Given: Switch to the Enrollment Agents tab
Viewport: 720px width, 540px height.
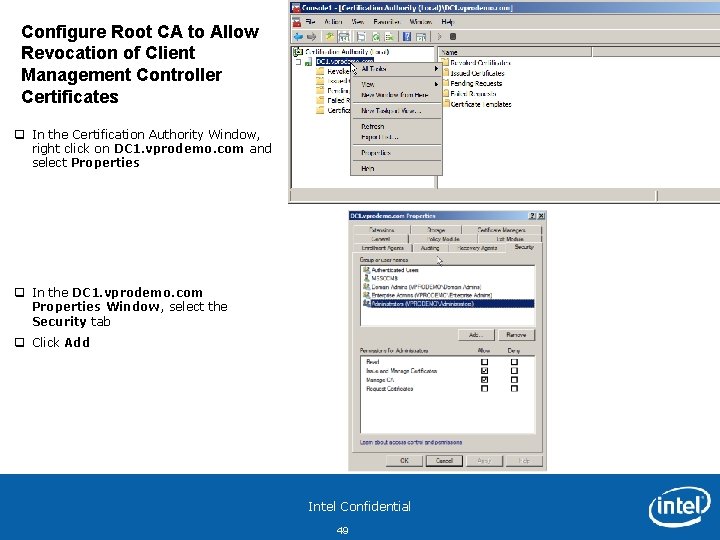Looking at the screenshot, I should click(x=383, y=248).
